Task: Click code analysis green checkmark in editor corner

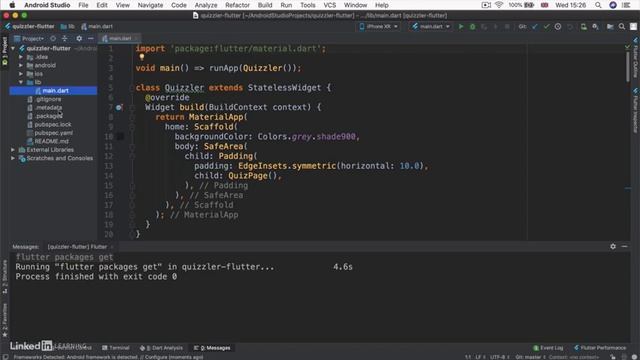Action: point(627,48)
